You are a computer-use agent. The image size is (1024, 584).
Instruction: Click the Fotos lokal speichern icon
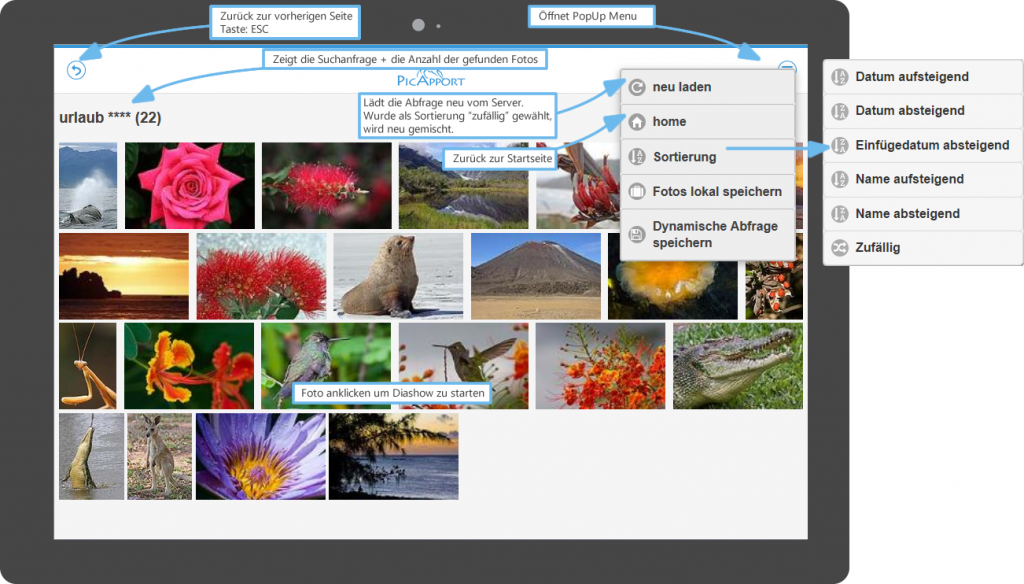click(636, 191)
